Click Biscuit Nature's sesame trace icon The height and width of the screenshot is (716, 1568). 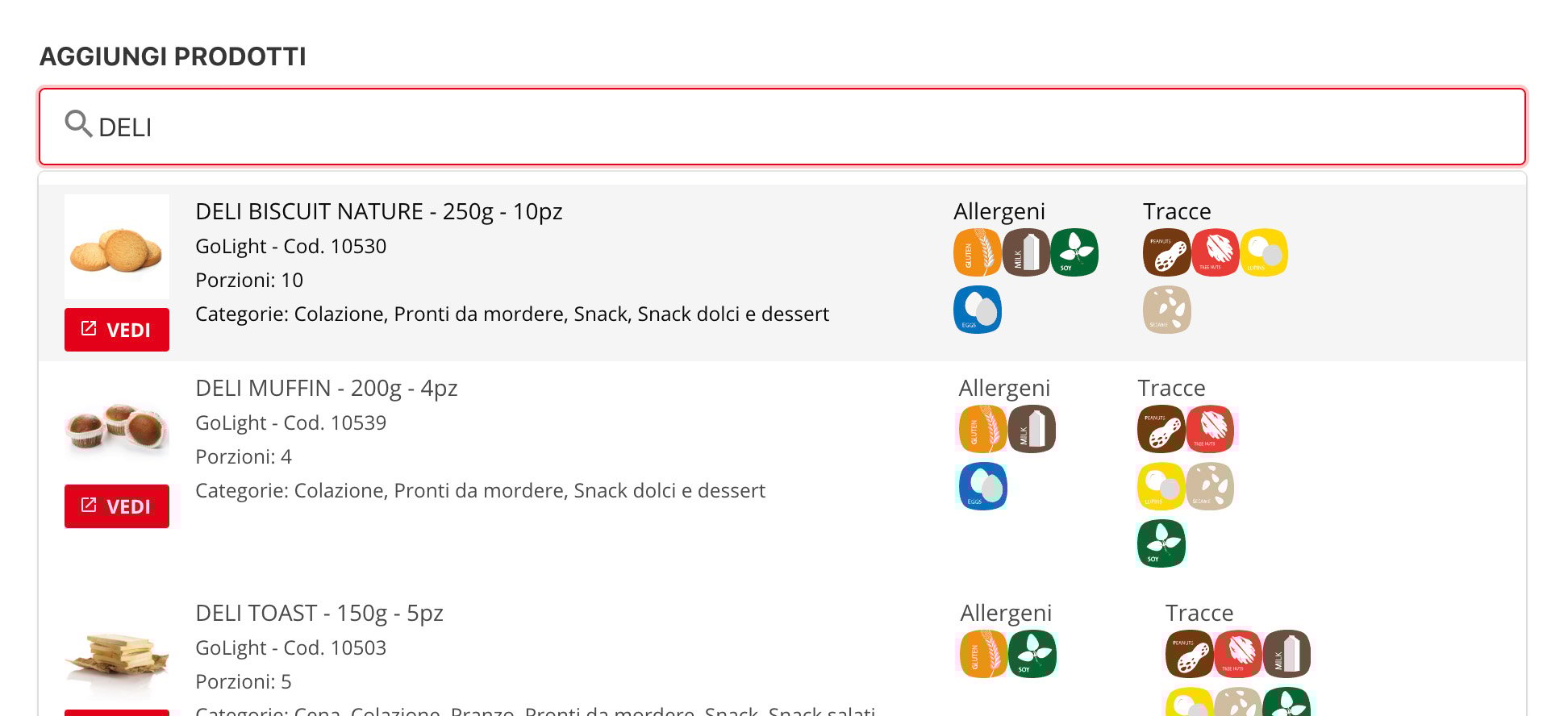[1166, 310]
